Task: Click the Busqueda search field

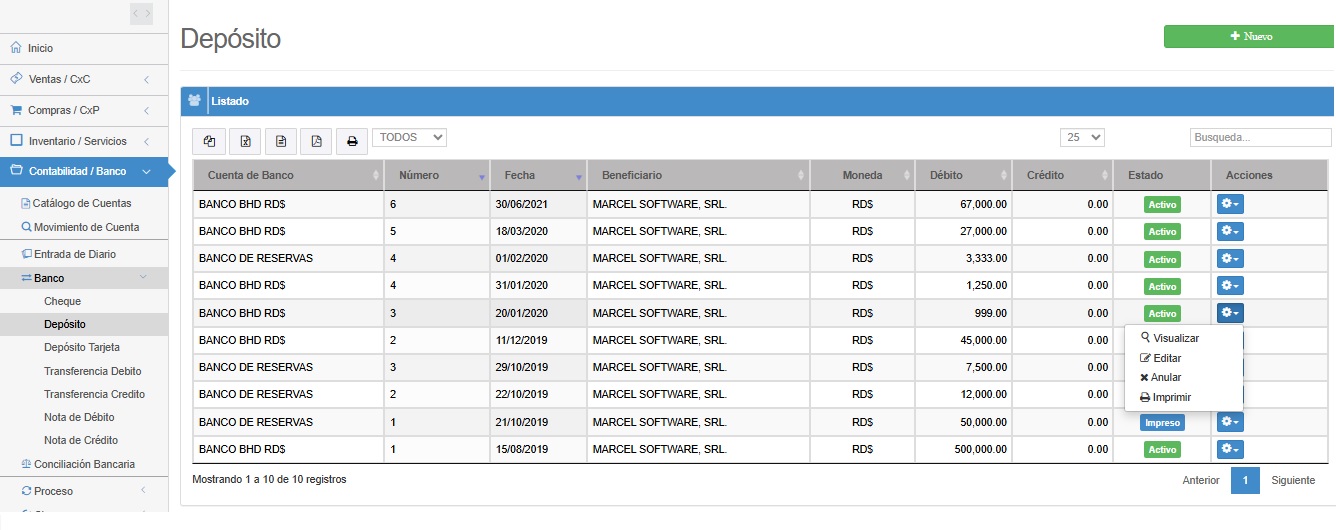Action: (x=1260, y=137)
